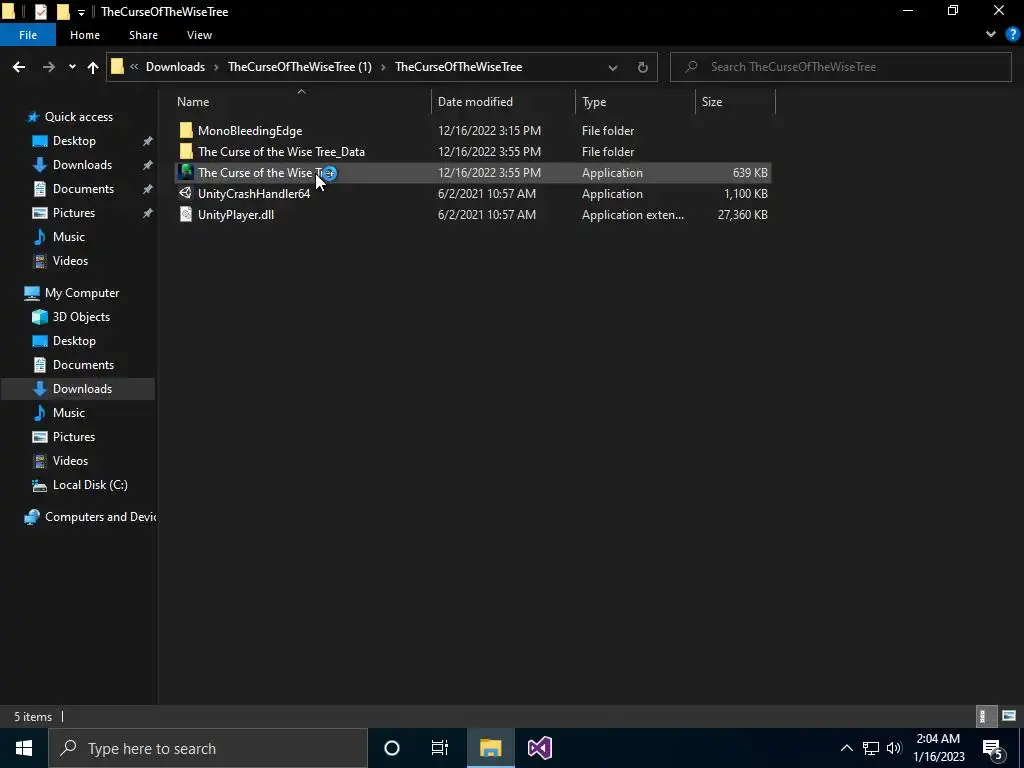
Task: Click Downloads in the address bar path
Action: [175, 67]
